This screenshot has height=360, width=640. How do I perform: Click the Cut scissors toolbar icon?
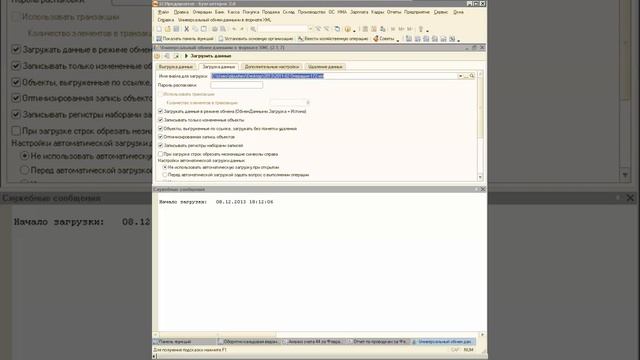click(x=187, y=29)
